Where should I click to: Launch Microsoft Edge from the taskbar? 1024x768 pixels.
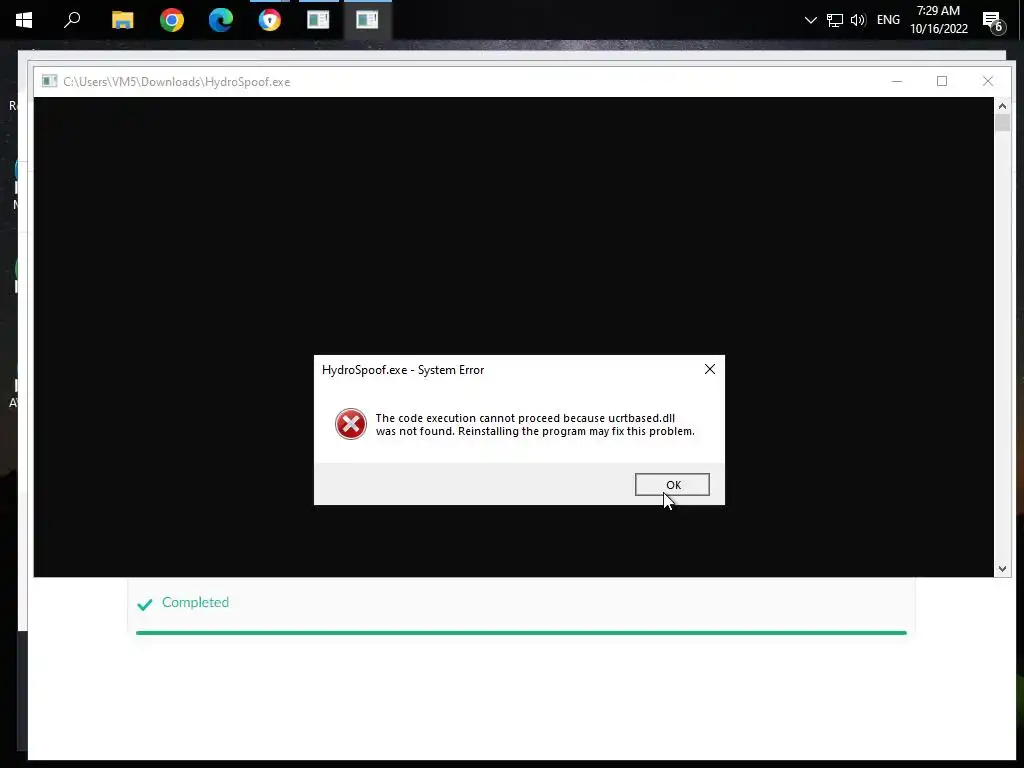click(221, 20)
